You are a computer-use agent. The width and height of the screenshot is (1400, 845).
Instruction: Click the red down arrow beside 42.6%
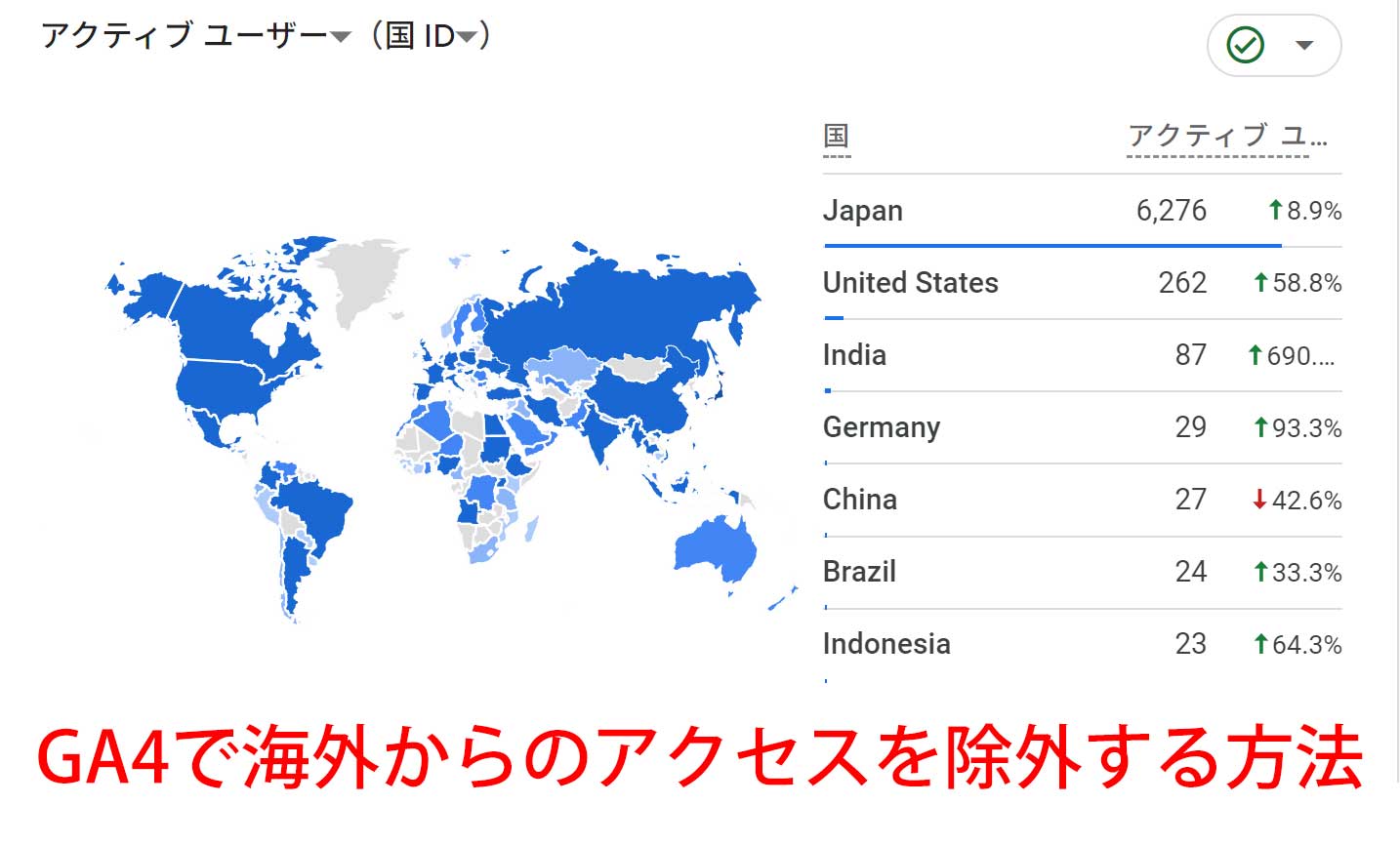(1259, 500)
